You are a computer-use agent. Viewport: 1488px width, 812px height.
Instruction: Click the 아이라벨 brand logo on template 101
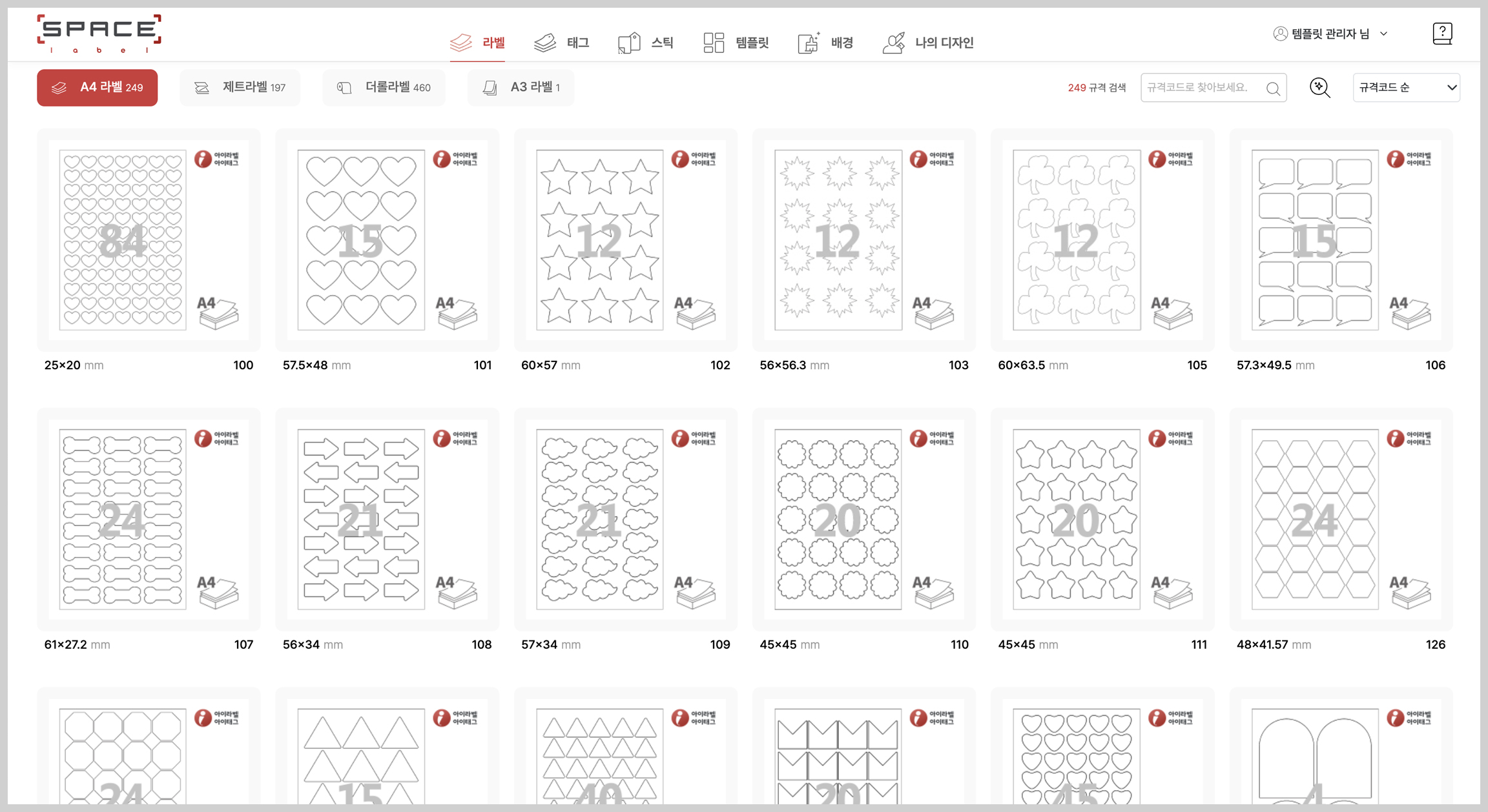coord(455,159)
